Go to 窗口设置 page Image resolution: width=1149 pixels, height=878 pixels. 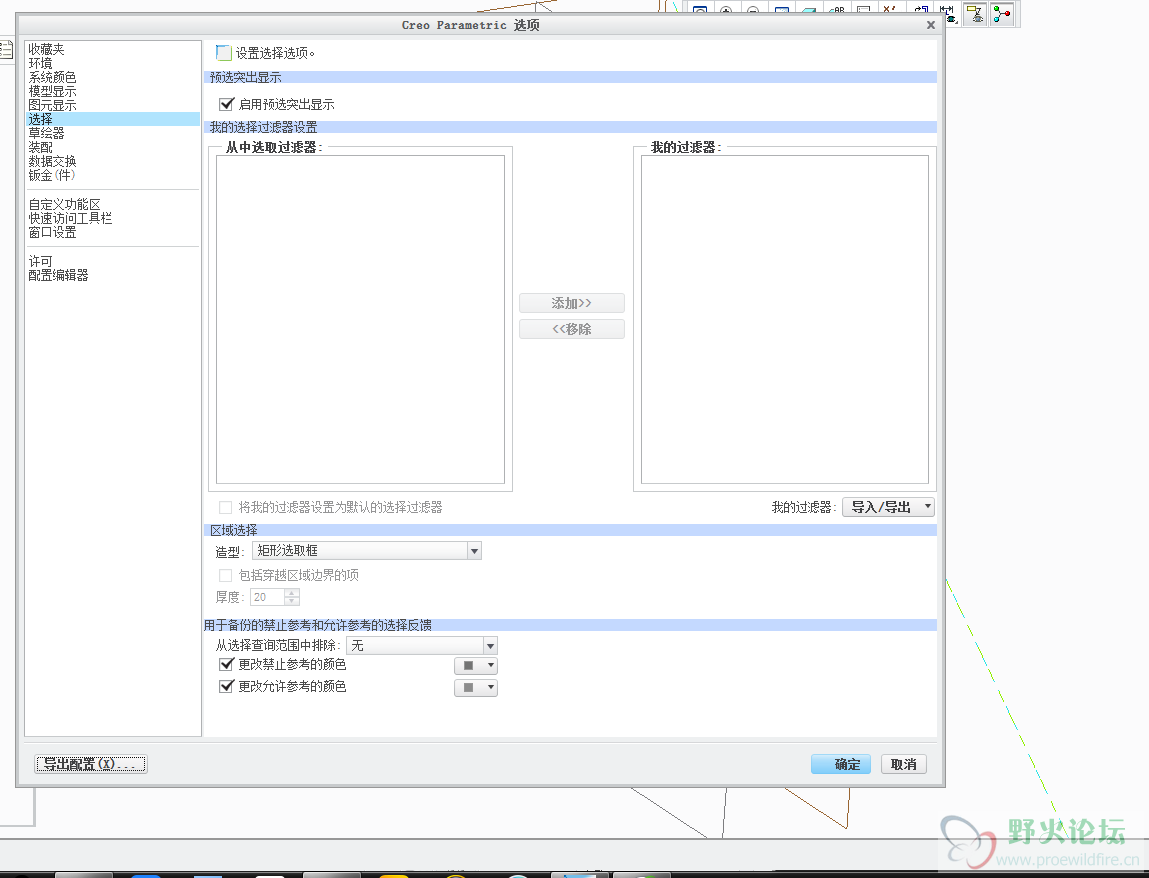pyautogui.click(x=52, y=232)
